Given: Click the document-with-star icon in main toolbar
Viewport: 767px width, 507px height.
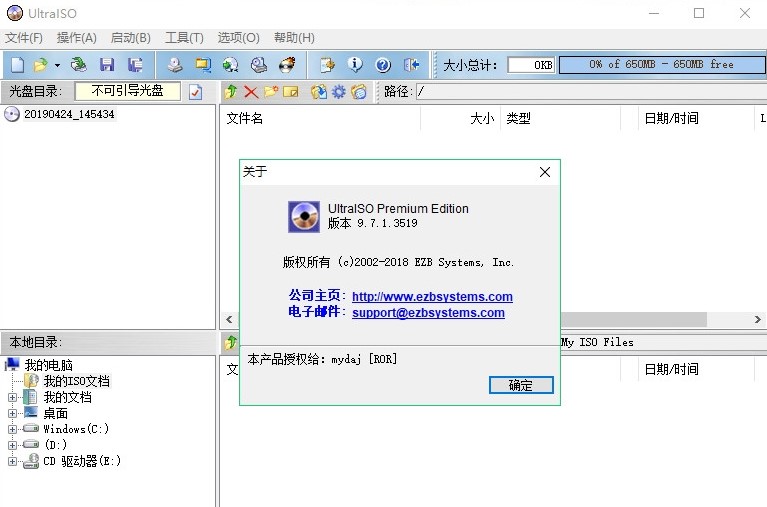Looking at the screenshot, I should 327,65.
